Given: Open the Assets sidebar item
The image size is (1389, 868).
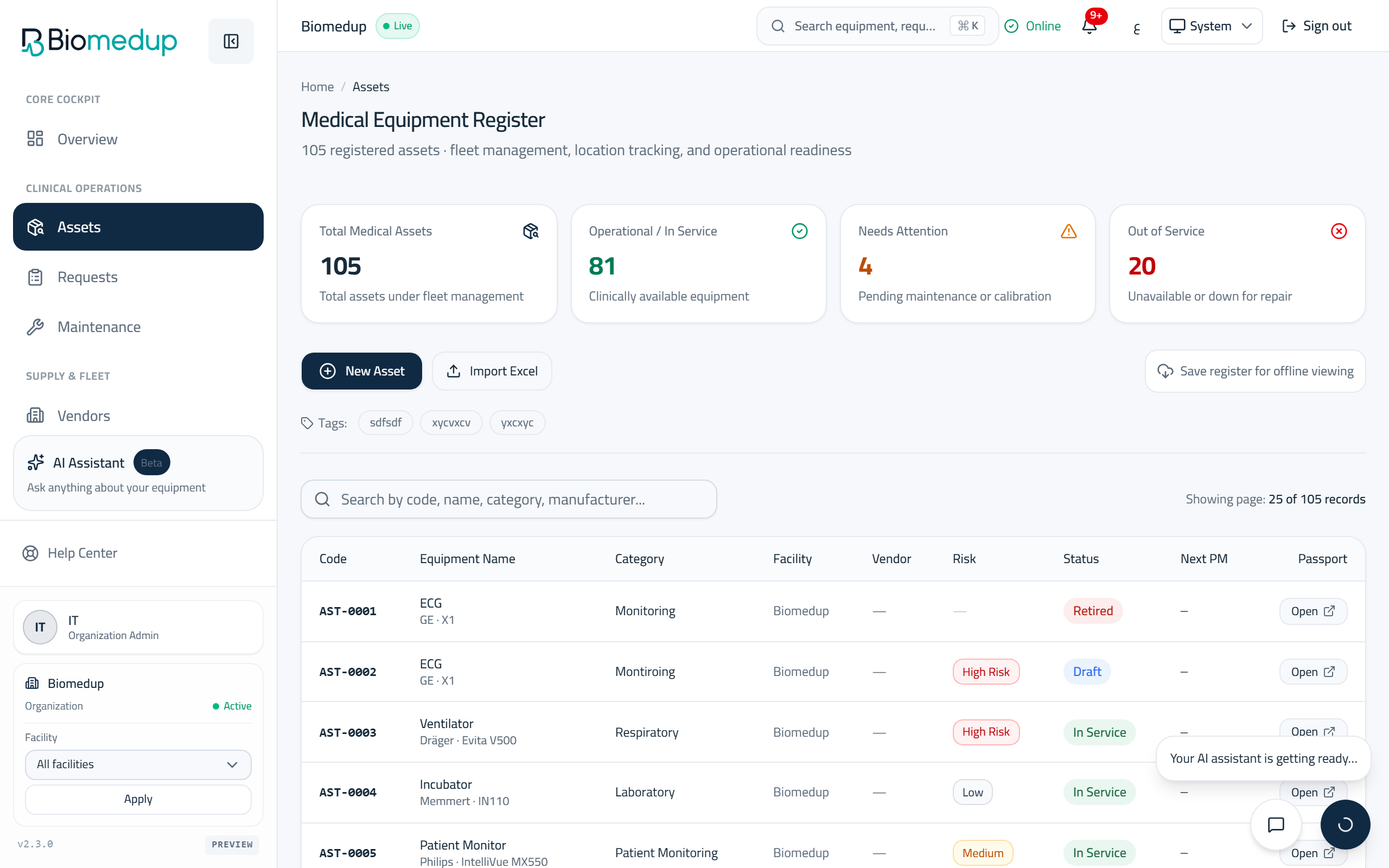Looking at the screenshot, I should [138, 227].
